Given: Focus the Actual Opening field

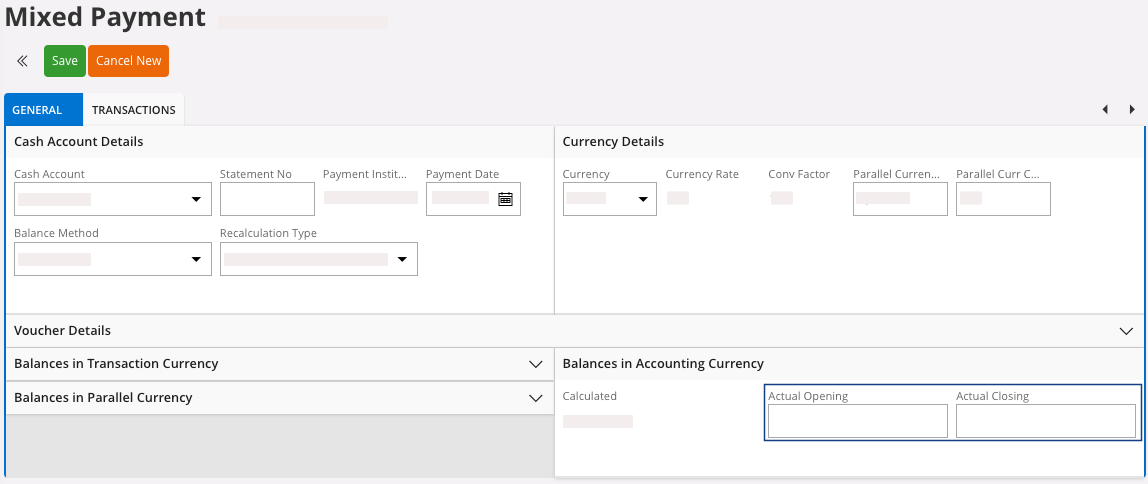Looking at the screenshot, I should click(x=857, y=421).
